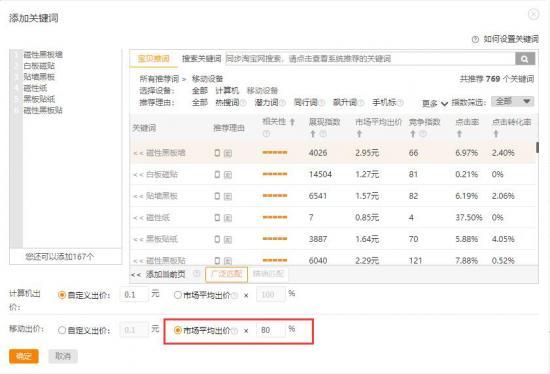Filter 推荐理由 by 同行词
The image size is (550, 374).
pos(306,102)
